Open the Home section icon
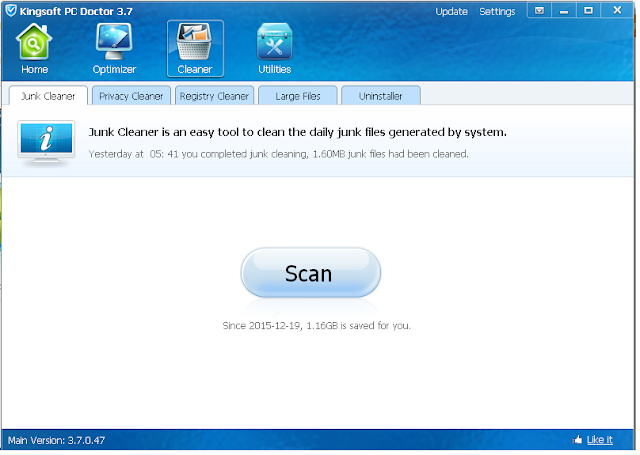This screenshot has width=640, height=455. [x=34, y=47]
